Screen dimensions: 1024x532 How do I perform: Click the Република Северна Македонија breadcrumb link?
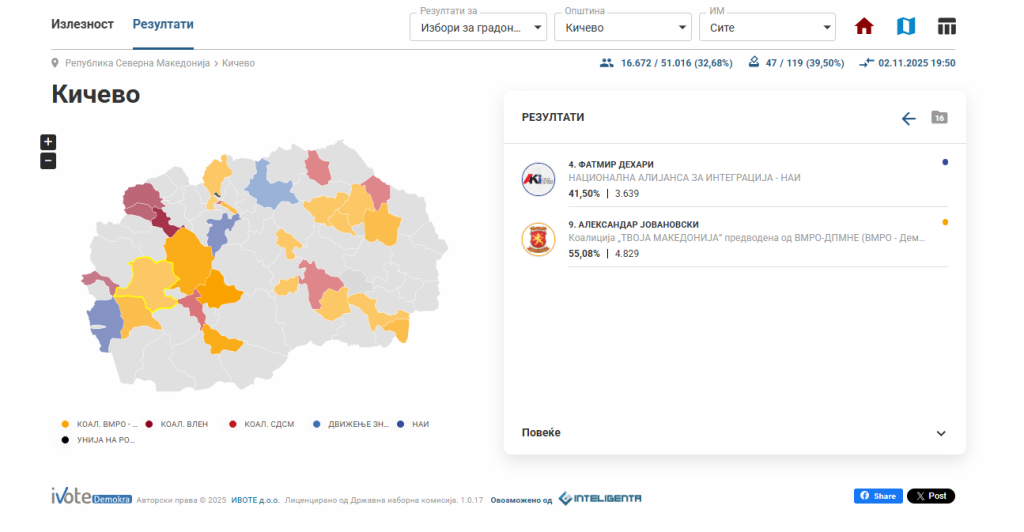coord(137,63)
